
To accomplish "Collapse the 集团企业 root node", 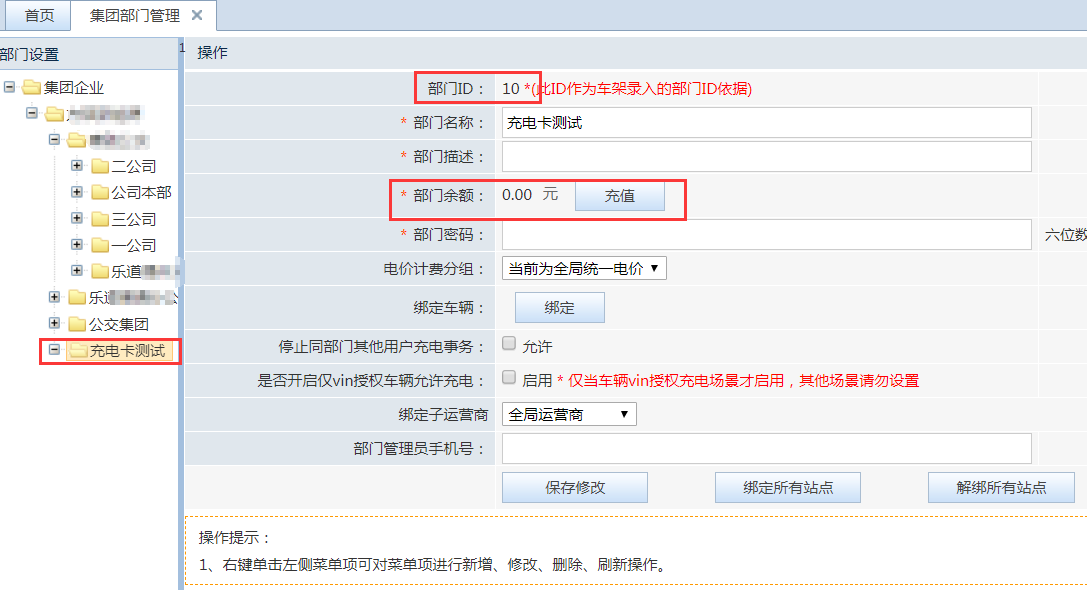I will (x=10, y=87).
